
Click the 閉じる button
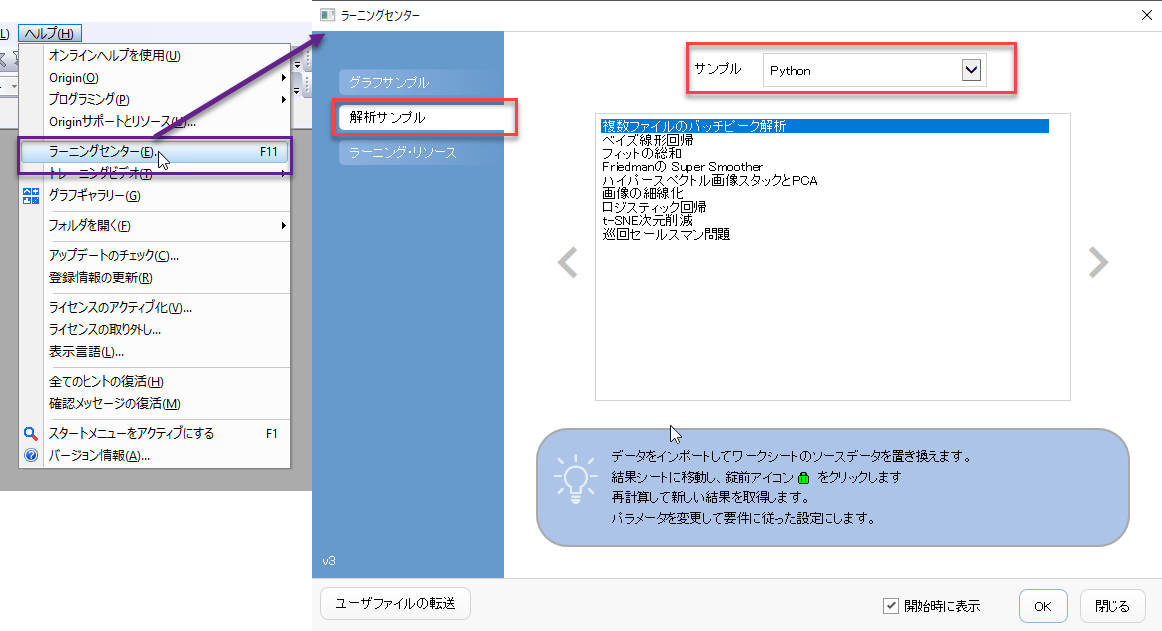(x=1112, y=606)
